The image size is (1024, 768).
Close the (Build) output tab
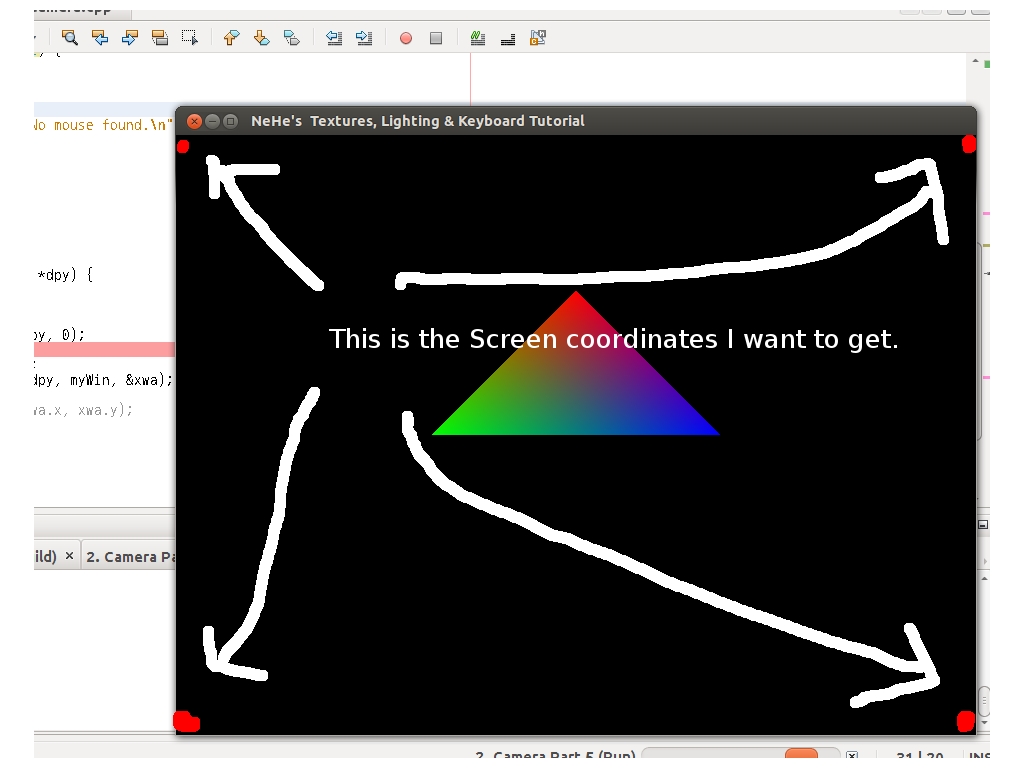tap(69, 556)
